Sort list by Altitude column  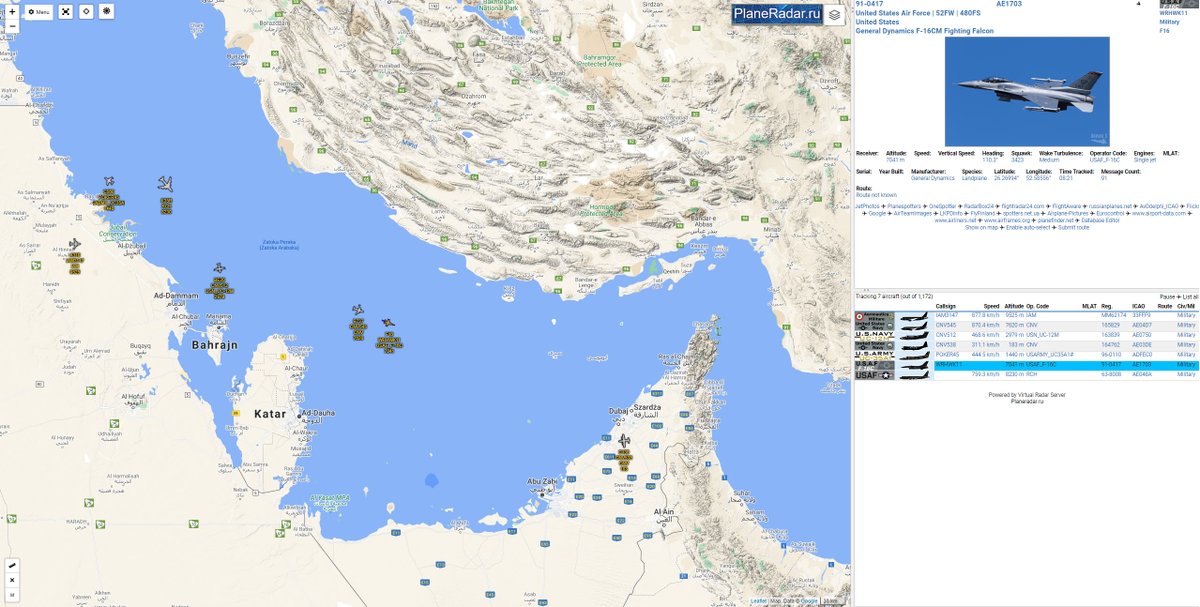click(x=1014, y=306)
